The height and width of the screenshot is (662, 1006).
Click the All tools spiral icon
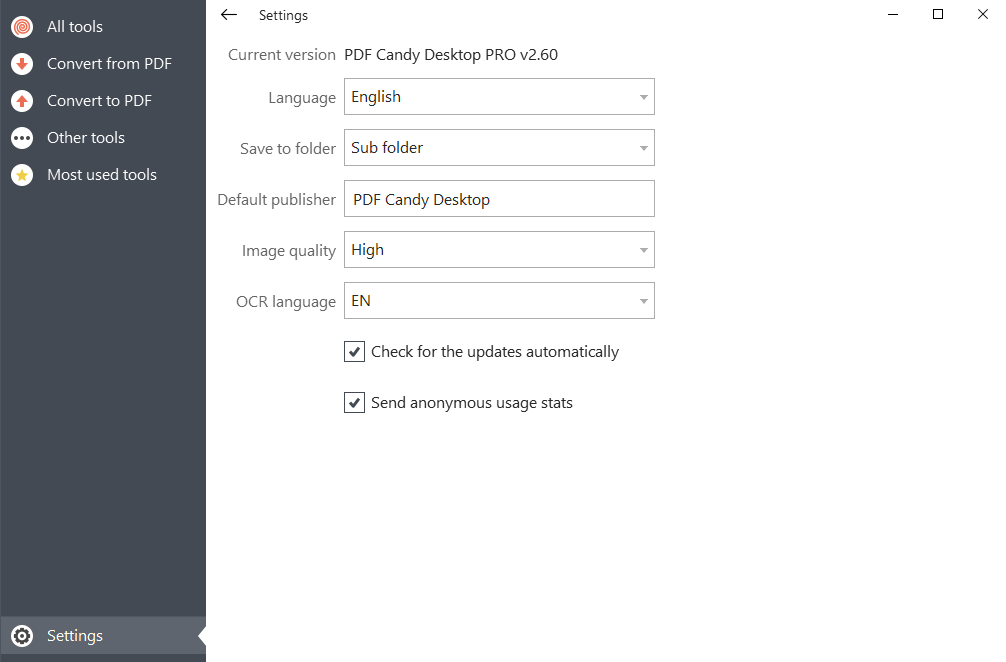pyautogui.click(x=22, y=27)
